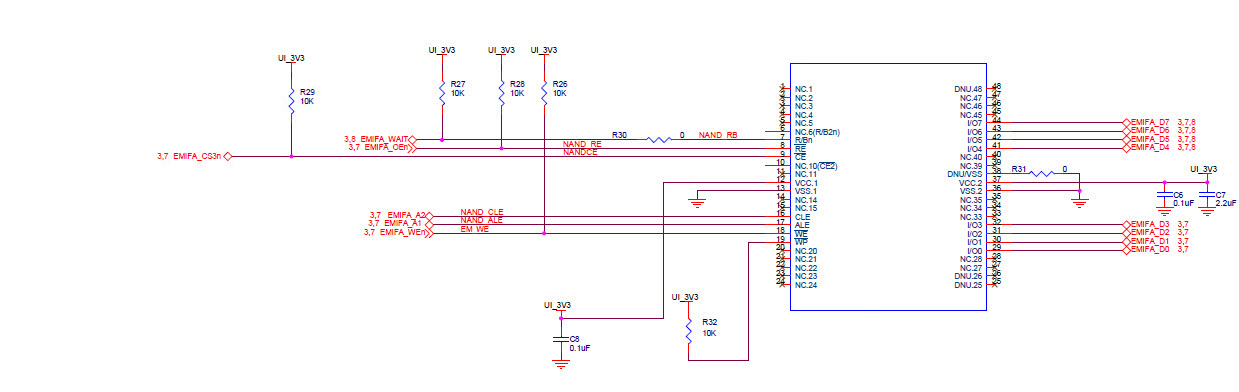1239x392 pixels.
Task: Click the R32 resistor label
Action: pyautogui.click(x=709, y=323)
